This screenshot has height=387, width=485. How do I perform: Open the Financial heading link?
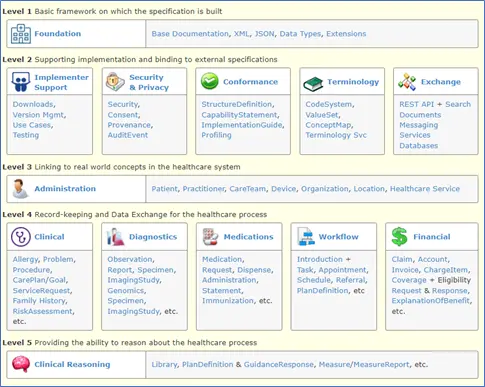point(432,237)
